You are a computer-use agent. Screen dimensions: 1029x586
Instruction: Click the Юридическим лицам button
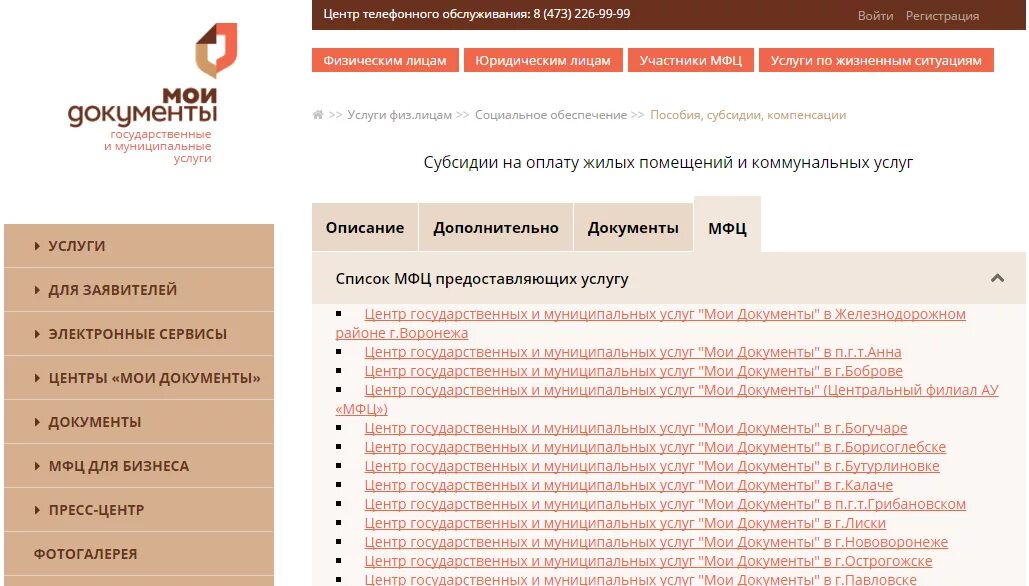pos(543,60)
